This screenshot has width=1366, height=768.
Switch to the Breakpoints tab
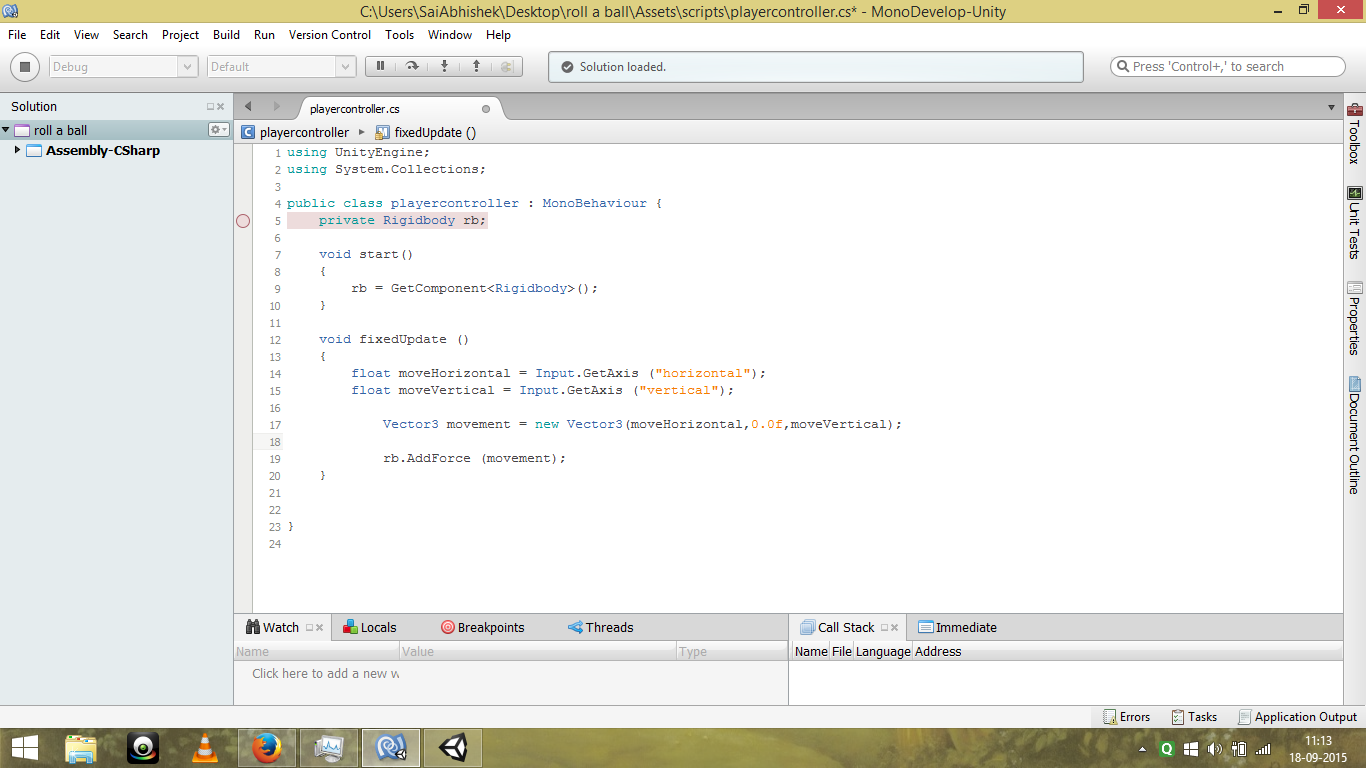point(483,628)
